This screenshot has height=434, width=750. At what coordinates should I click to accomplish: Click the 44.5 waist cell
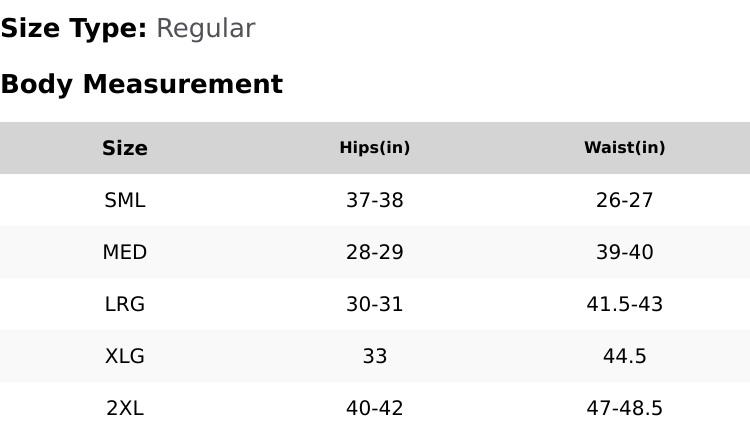click(x=624, y=356)
